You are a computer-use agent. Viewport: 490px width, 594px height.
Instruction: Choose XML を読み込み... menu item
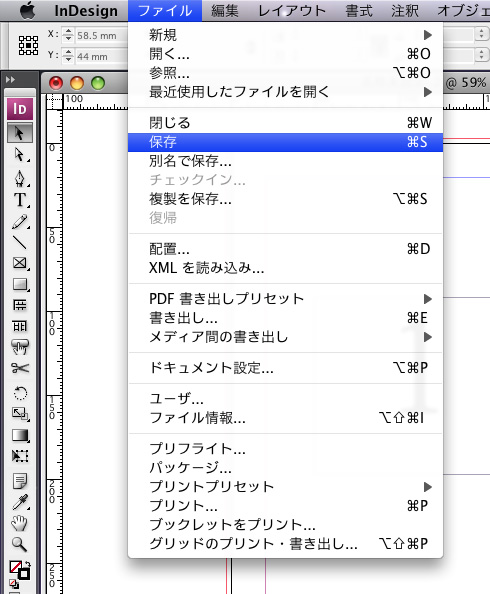[285, 268]
